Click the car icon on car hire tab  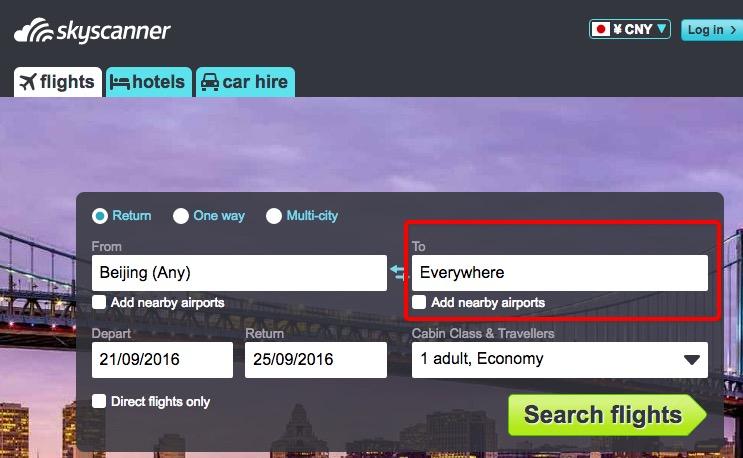[210, 82]
